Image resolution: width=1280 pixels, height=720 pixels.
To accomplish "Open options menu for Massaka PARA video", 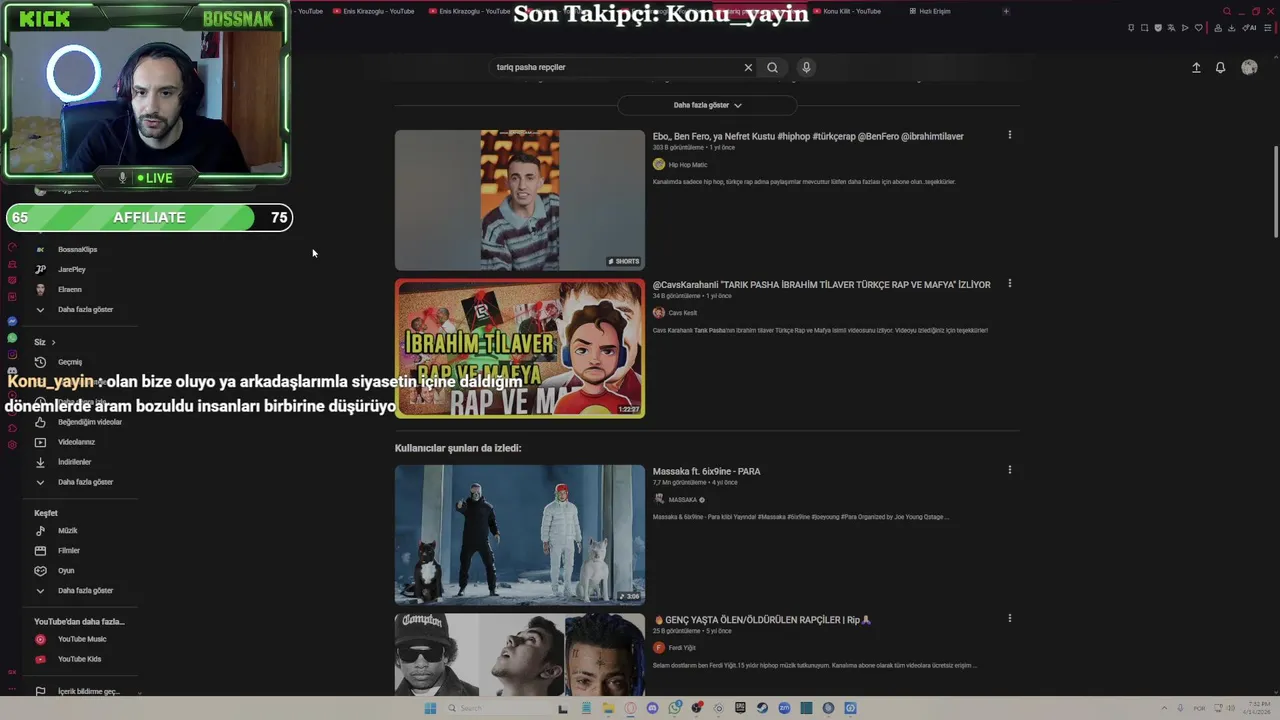I will (1009, 470).
